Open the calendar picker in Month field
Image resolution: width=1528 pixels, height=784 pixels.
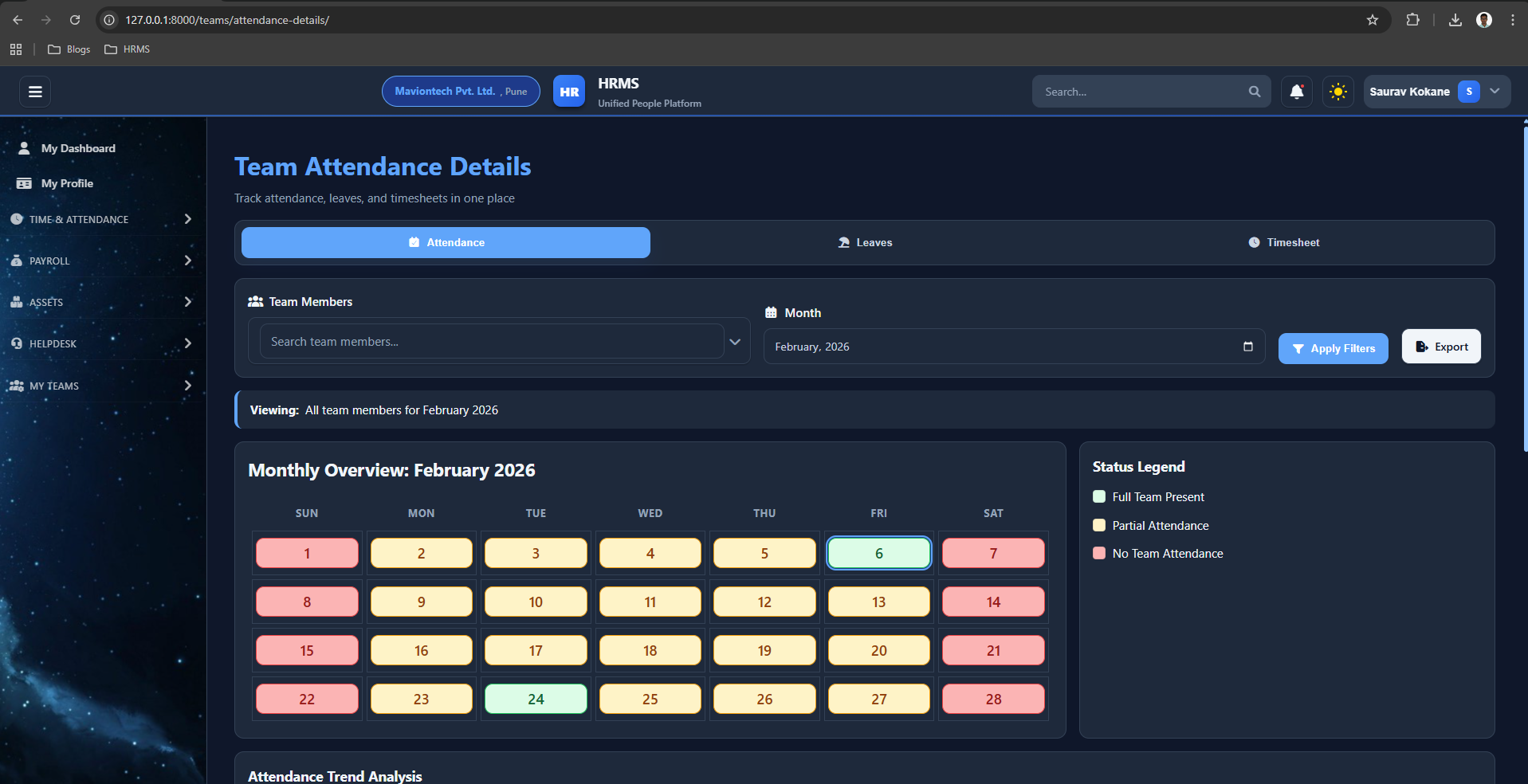pos(1247,347)
